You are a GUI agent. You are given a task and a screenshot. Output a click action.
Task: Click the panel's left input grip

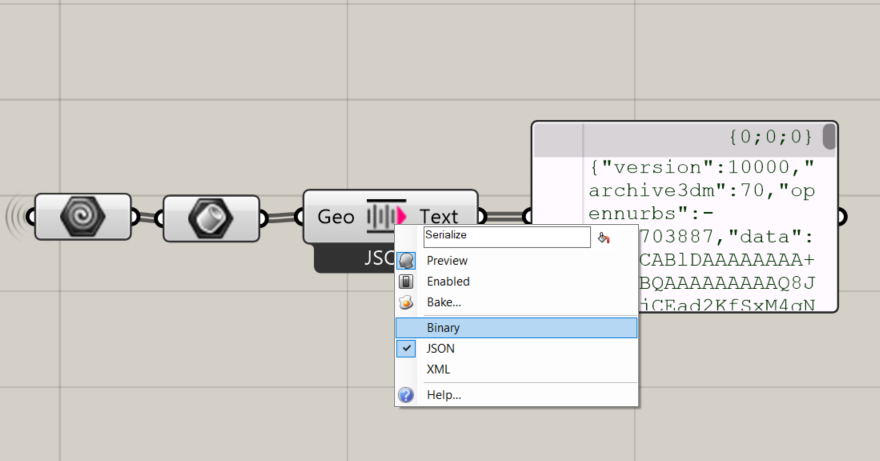click(528, 216)
